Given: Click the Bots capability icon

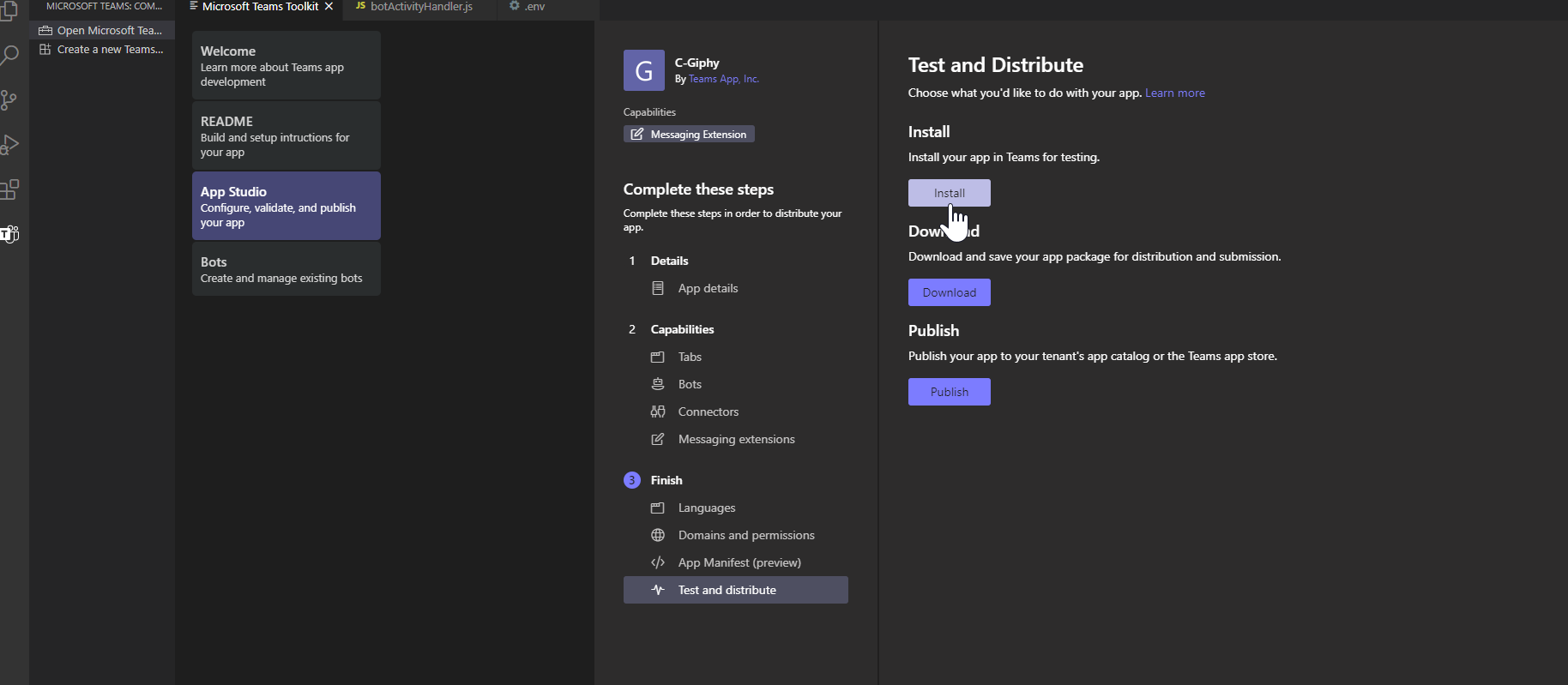Looking at the screenshot, I should coord(658,384).
